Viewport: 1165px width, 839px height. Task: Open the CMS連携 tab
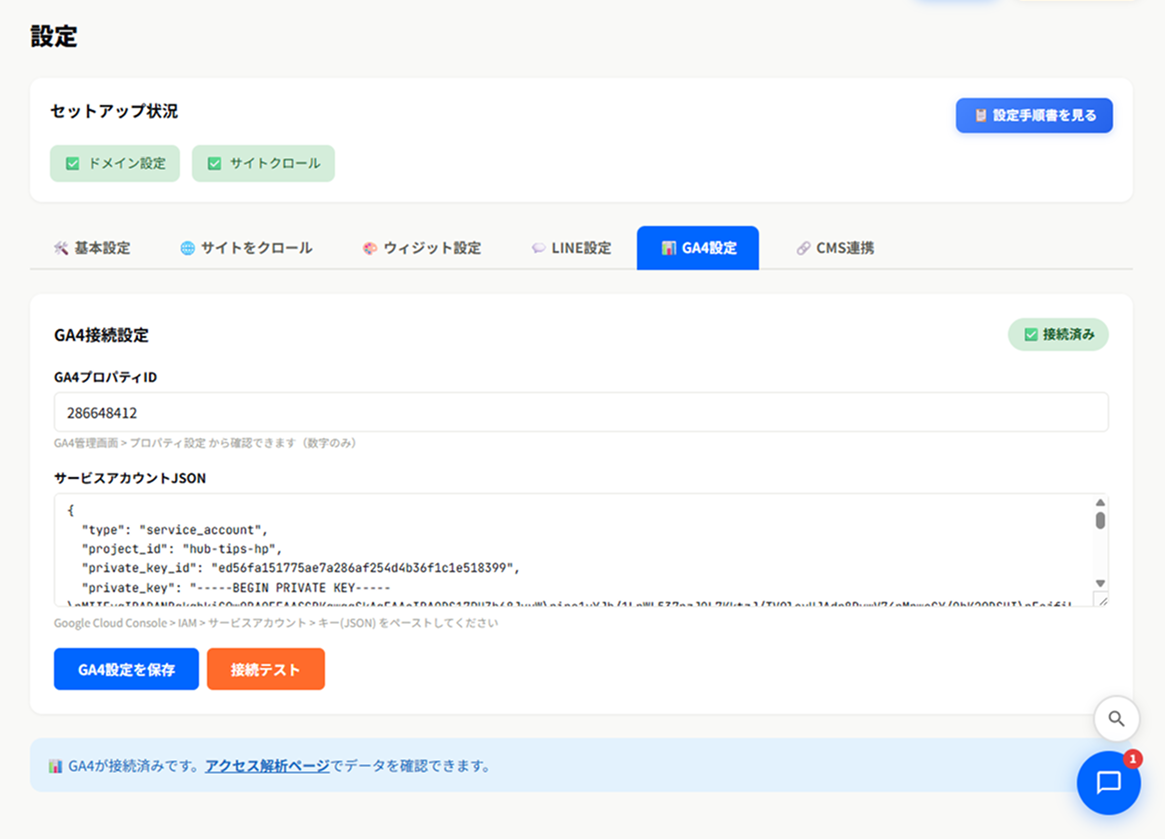pyautogui.click(x=835, y=248)
